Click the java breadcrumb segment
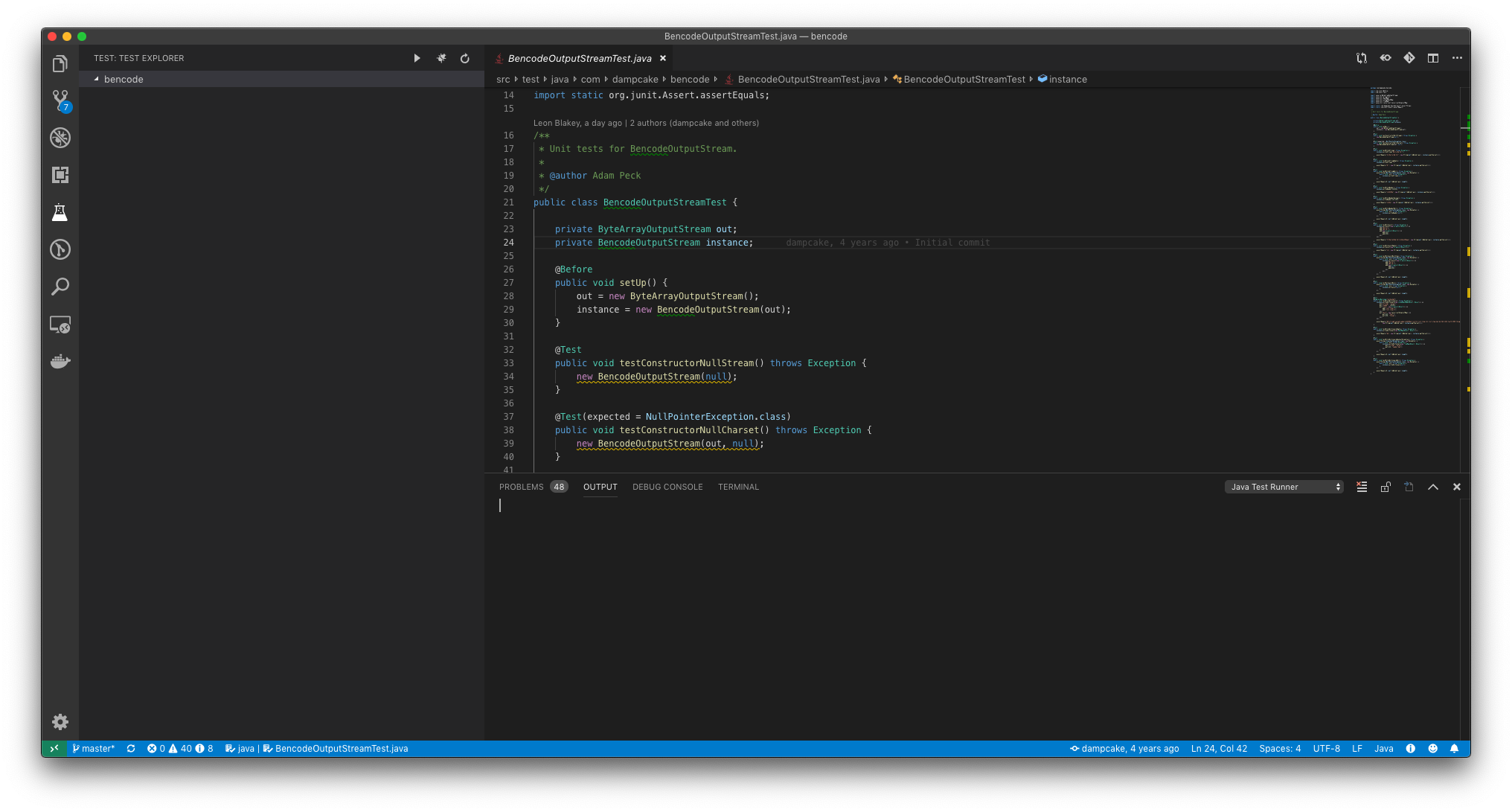1512x812 pixels. click(560, 80)
